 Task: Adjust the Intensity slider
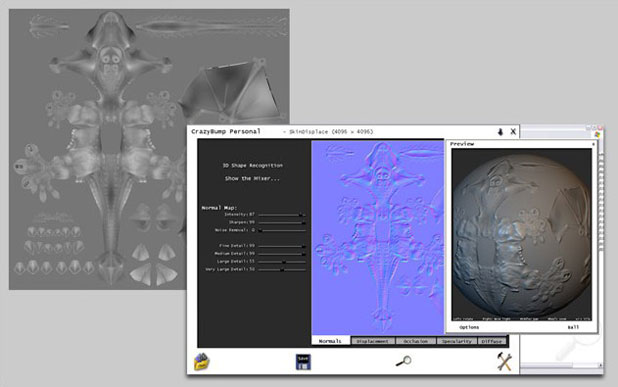pos(282,215)
